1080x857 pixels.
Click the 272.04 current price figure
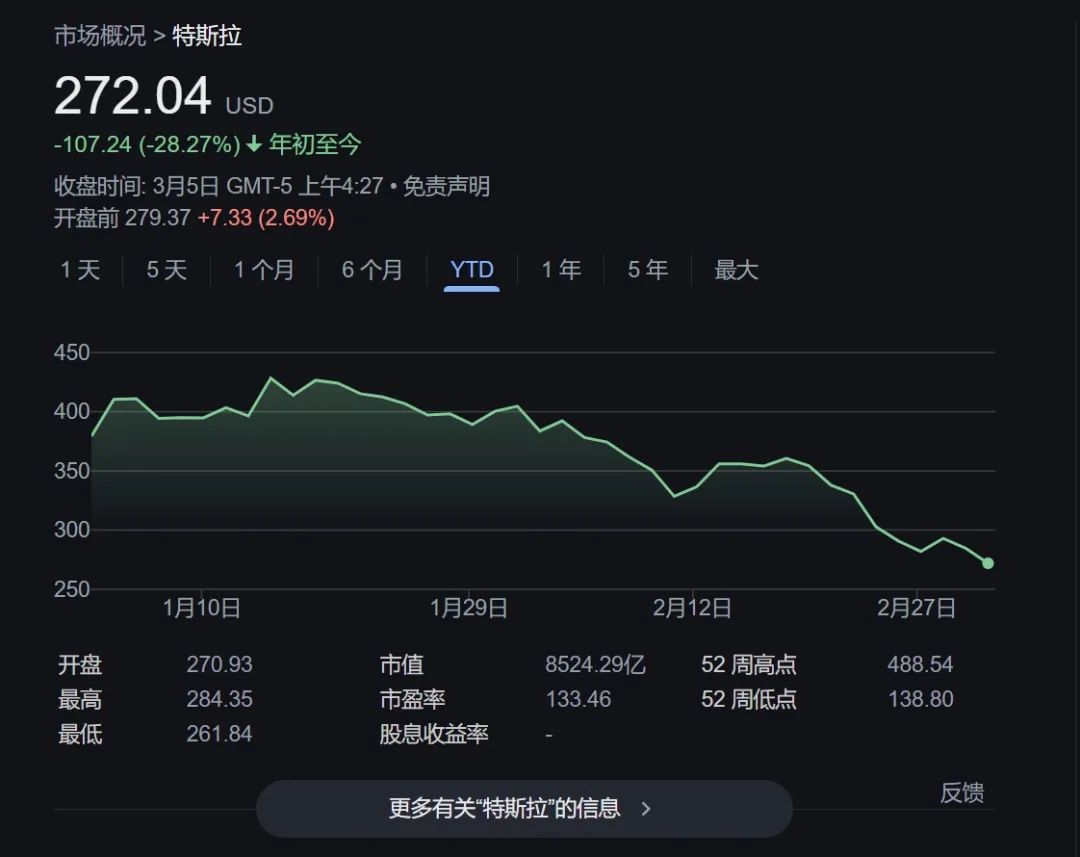pyautogui.click(x=133, y=98)
